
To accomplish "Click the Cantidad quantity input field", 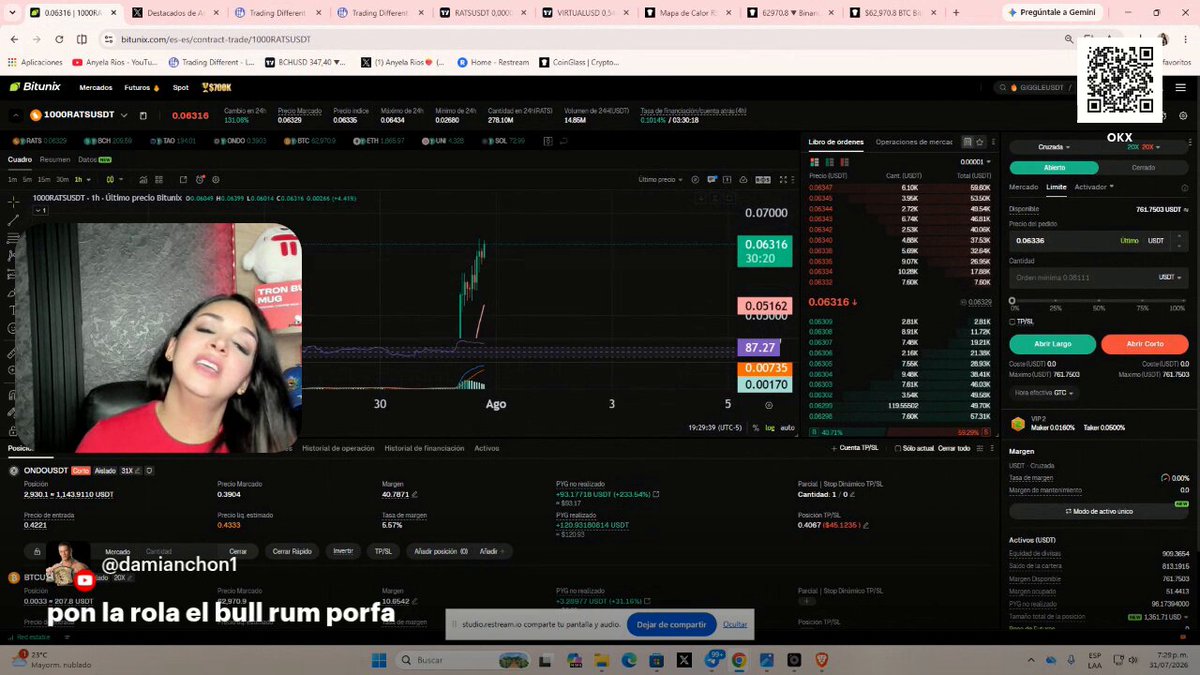I will point(1098,277).
